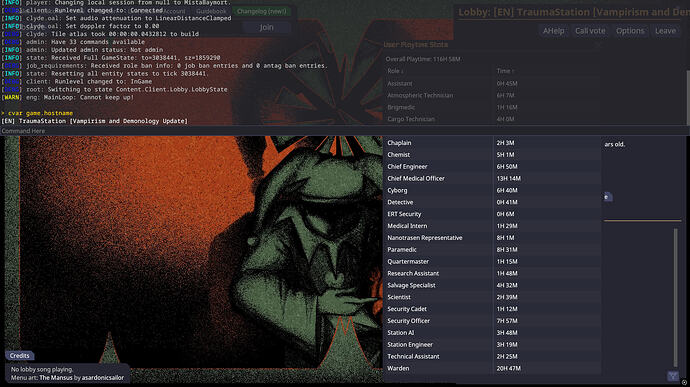Click the 'Have 33 commands available' console line
Image resolution: width=690 pixels, height=387 pixels.
pyautogui.click(x=73, y=42)
